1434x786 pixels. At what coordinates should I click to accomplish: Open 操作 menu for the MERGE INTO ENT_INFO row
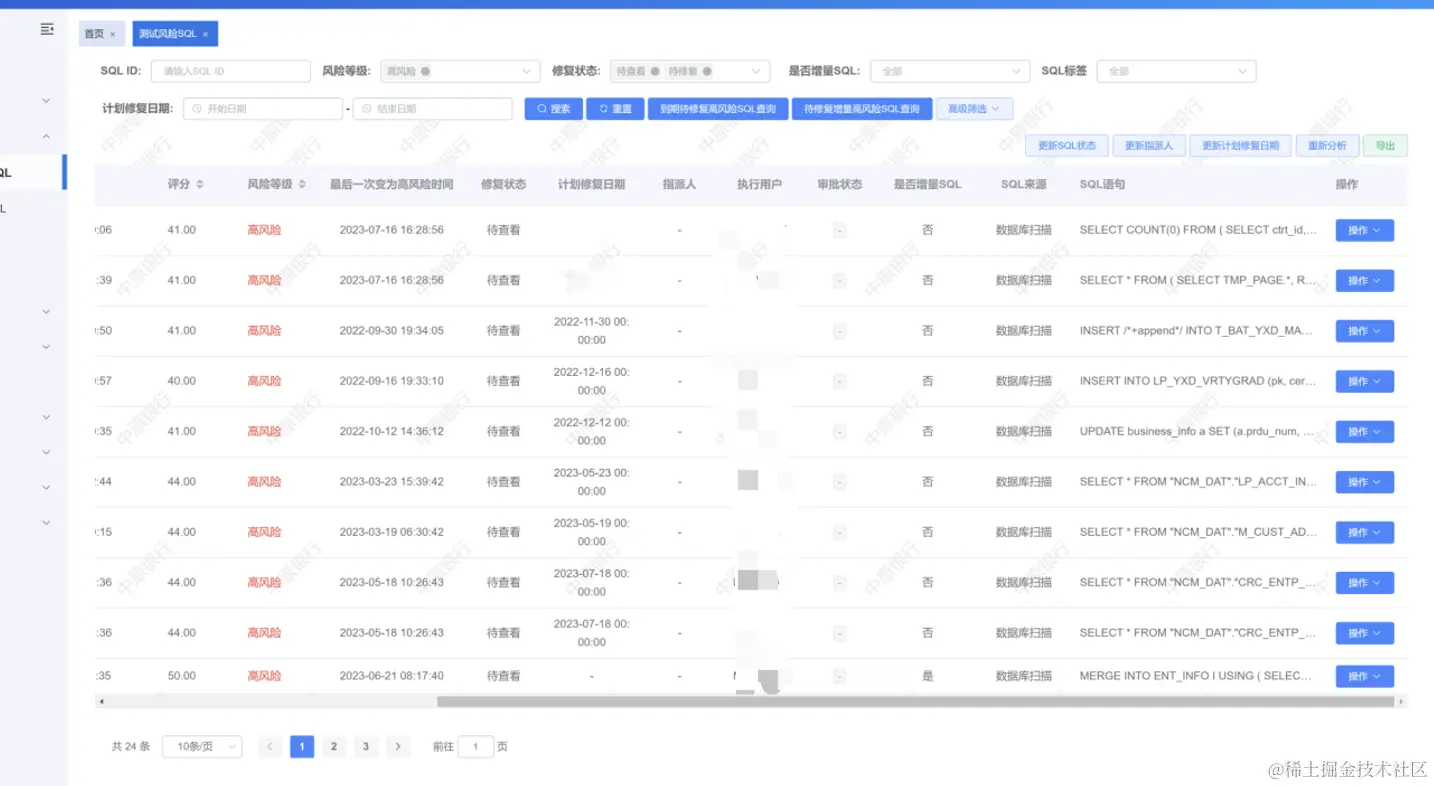click(1364, 676)
